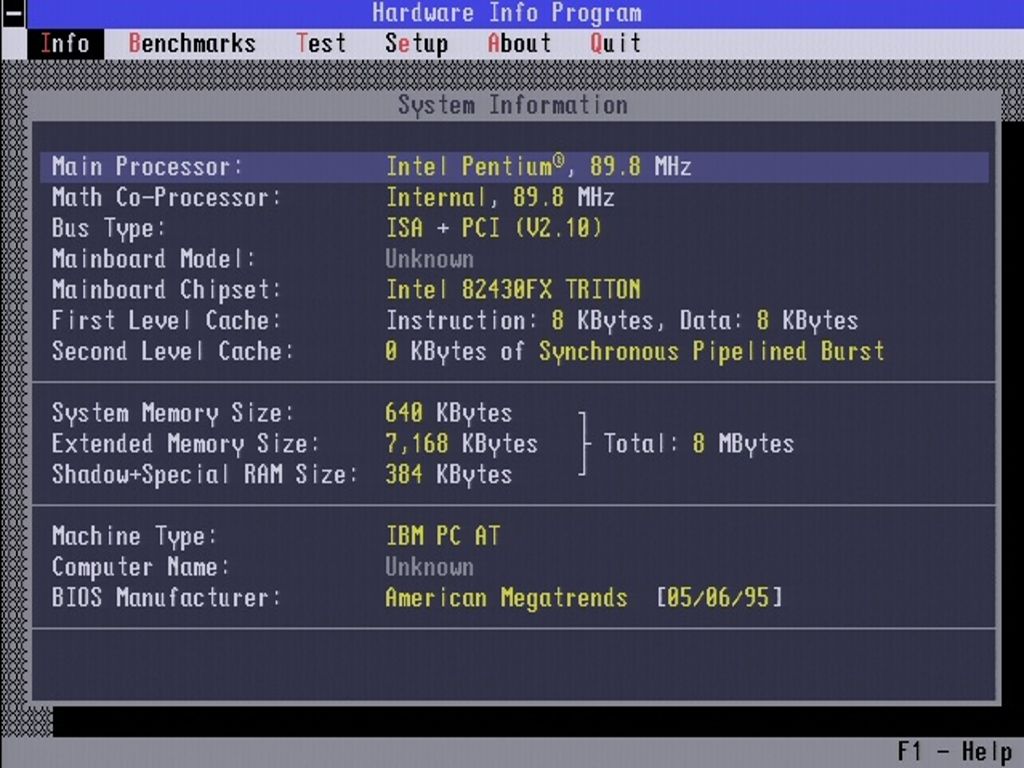This screenshot has width=1024, height=768.
Task: Click the system menu box at top-left
Action: click(x=13, y=14)
